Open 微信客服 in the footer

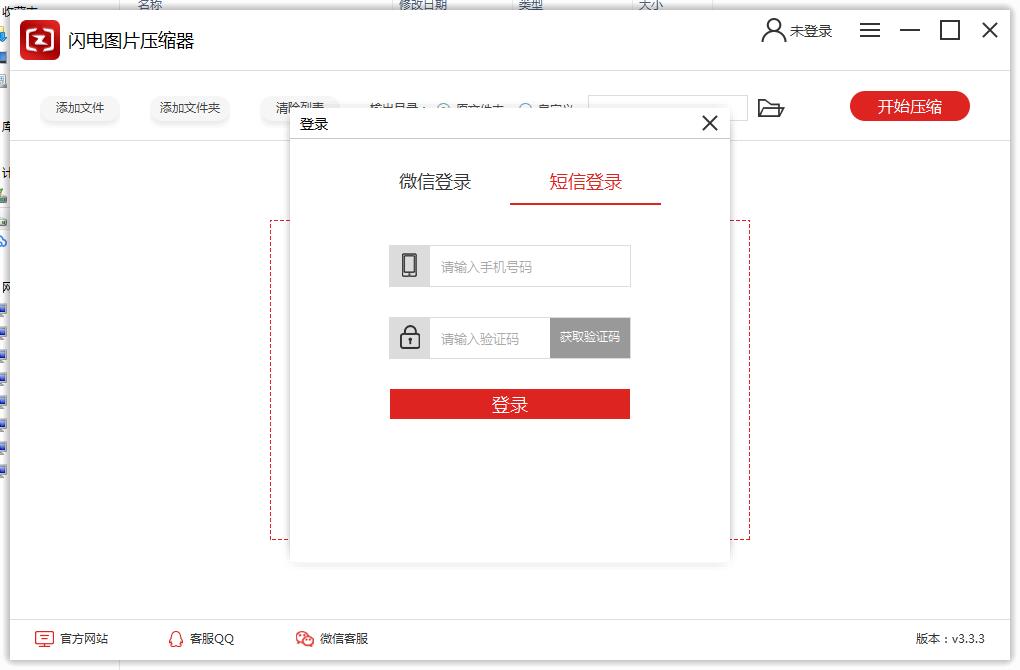(x=332, y=638)
